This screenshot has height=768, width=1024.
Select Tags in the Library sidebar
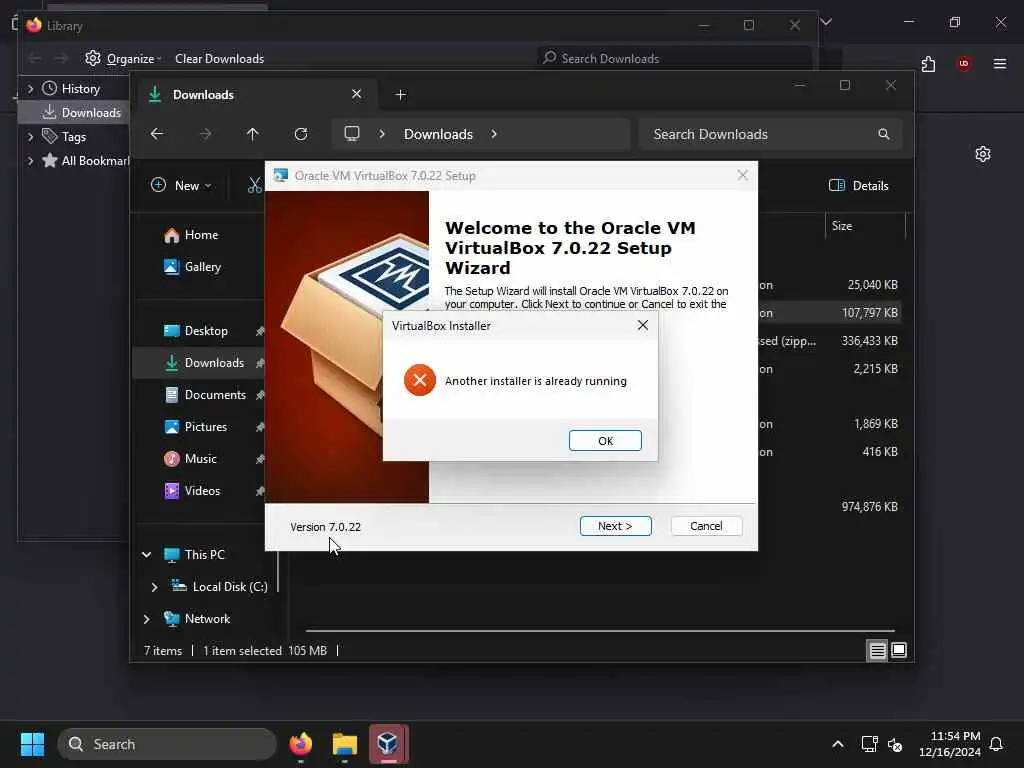point(64,136)
